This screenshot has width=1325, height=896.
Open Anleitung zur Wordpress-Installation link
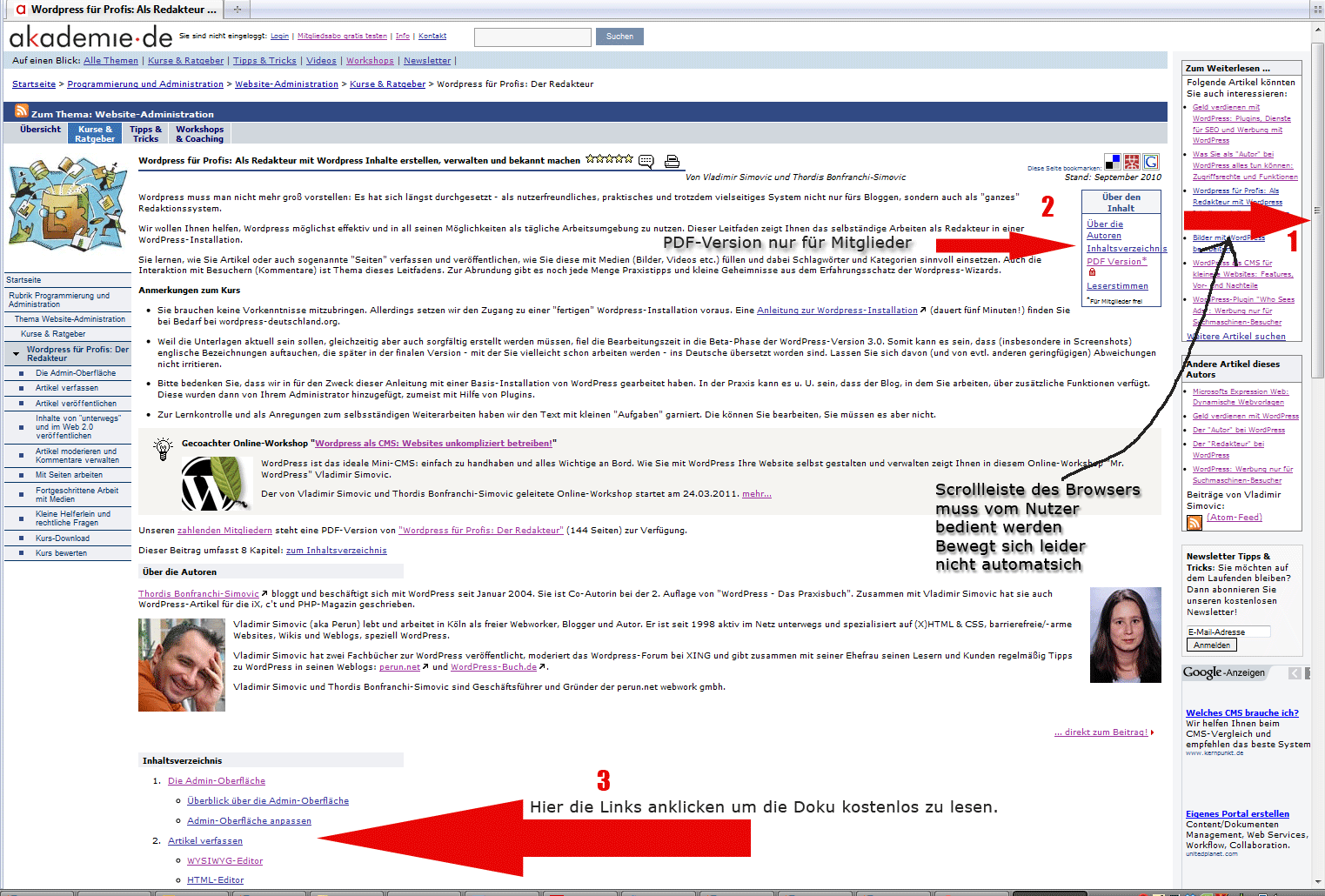(837, 311)
